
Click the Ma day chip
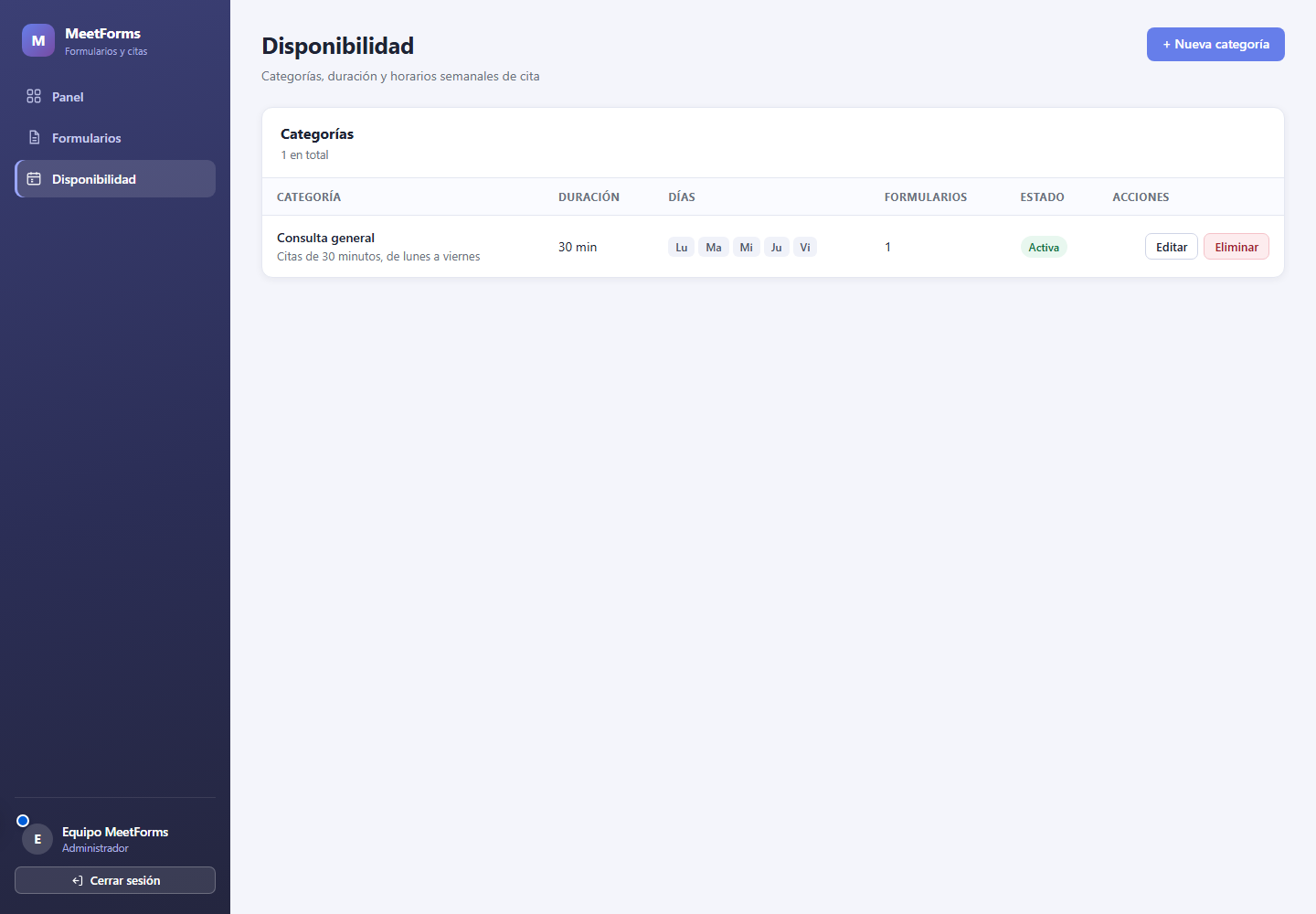click(714, 247)
